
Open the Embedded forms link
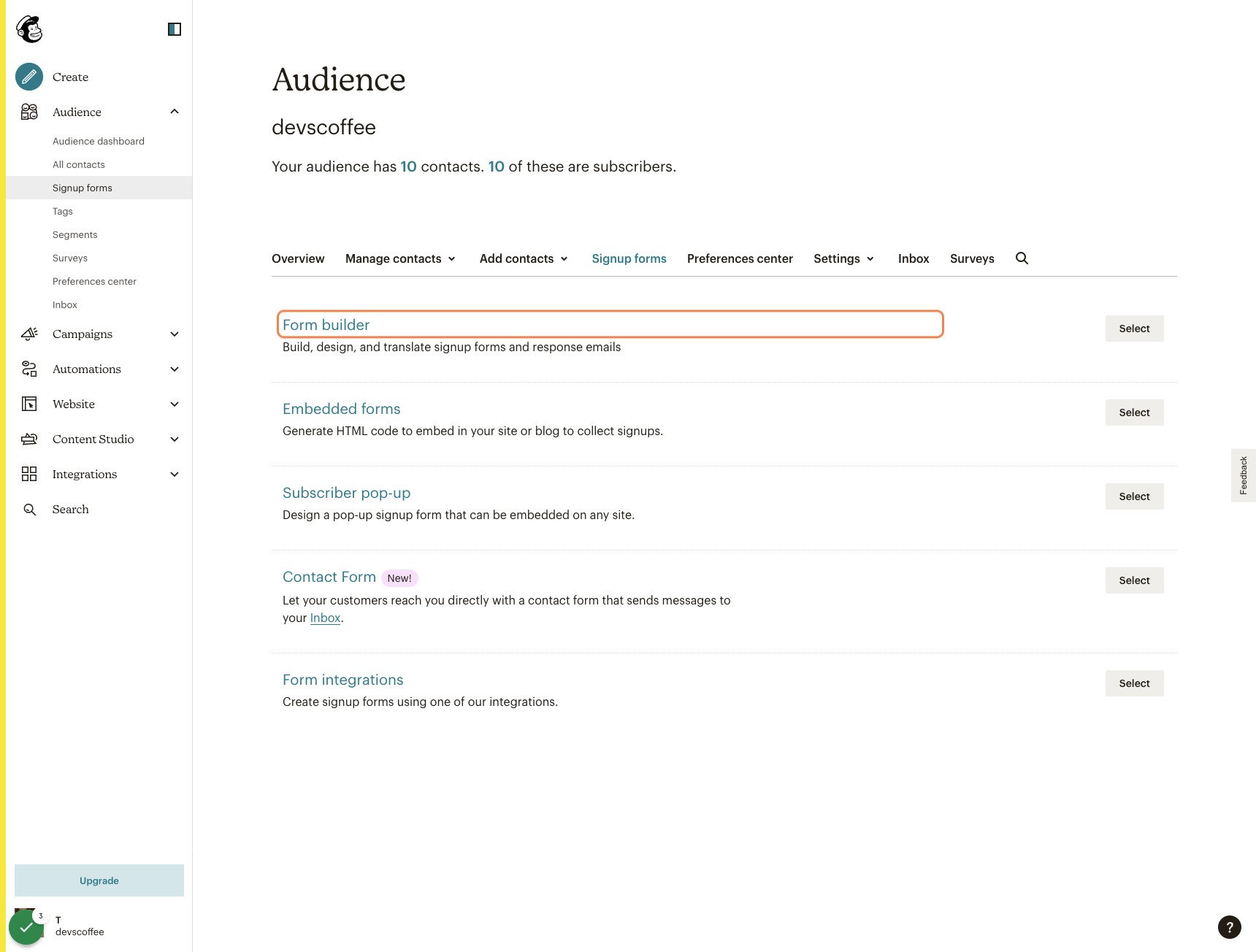(341, 409)
